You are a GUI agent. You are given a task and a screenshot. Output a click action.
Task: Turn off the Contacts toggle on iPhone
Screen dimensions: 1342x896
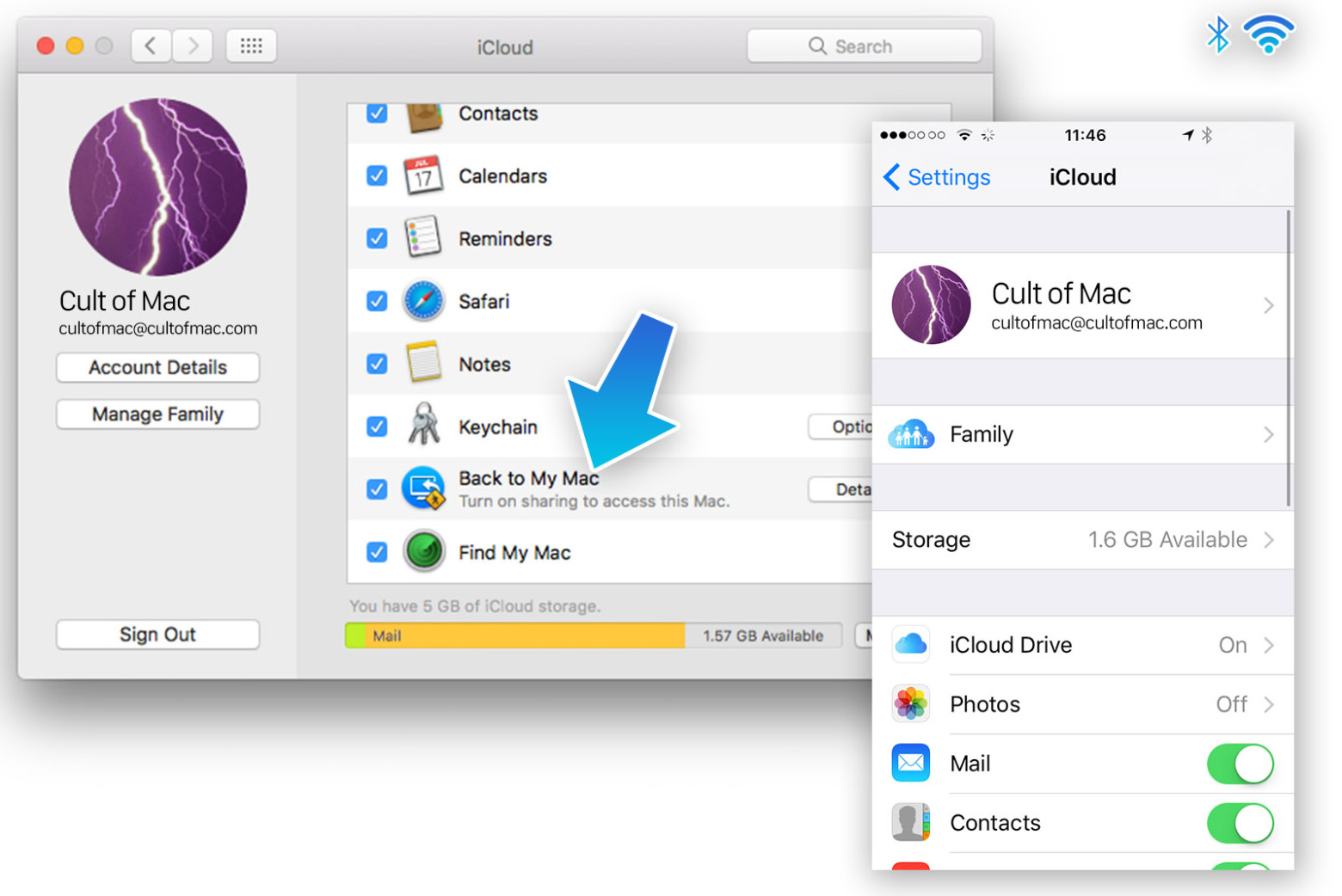coord(1240,822)
